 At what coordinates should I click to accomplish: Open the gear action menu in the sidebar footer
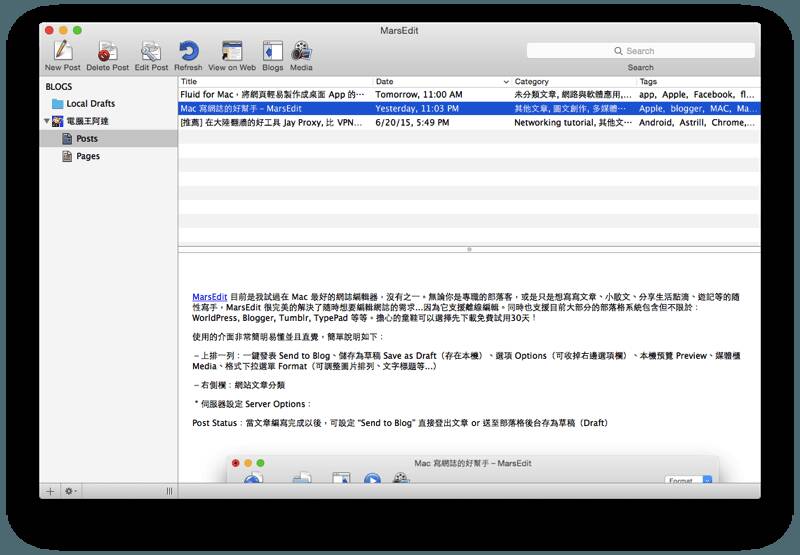(70, 491)
